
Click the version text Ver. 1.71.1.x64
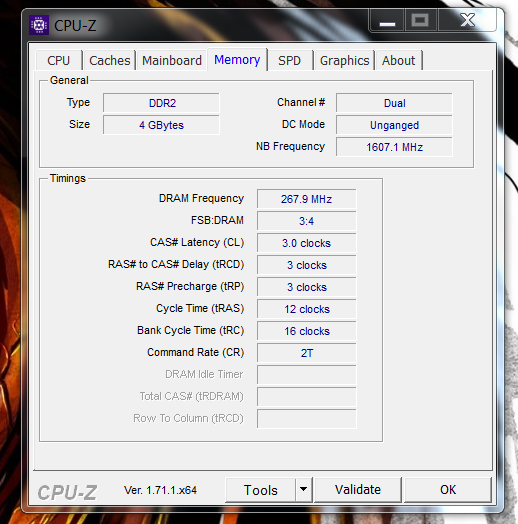coord(160,490)
